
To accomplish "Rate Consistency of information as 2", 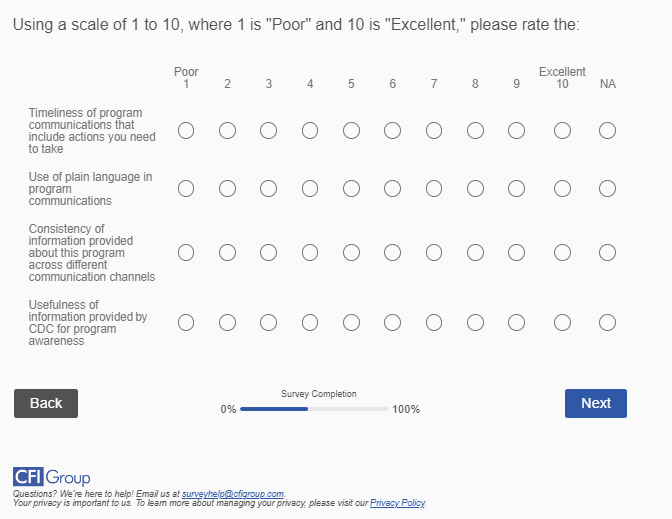I will pos(227,253).
